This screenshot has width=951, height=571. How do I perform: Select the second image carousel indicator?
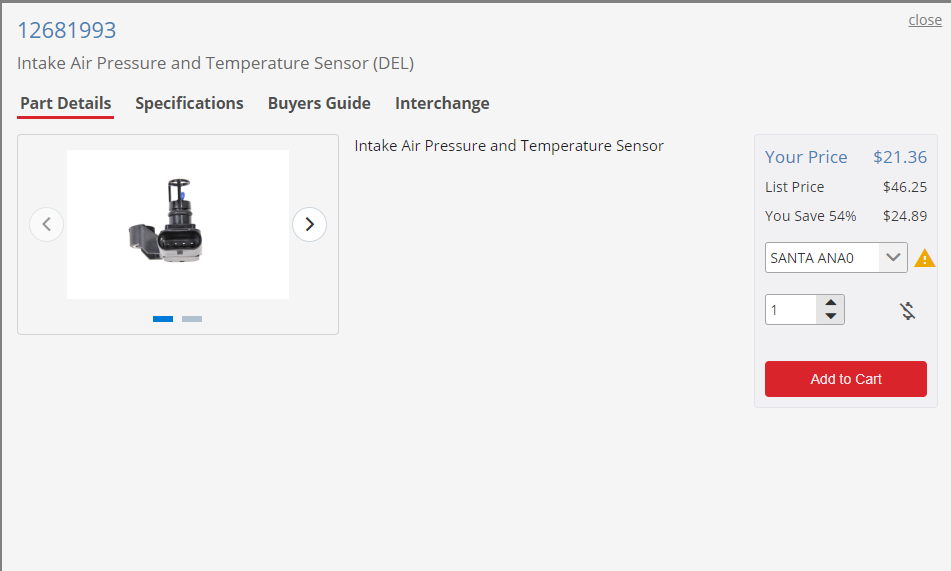click(192, 319)
